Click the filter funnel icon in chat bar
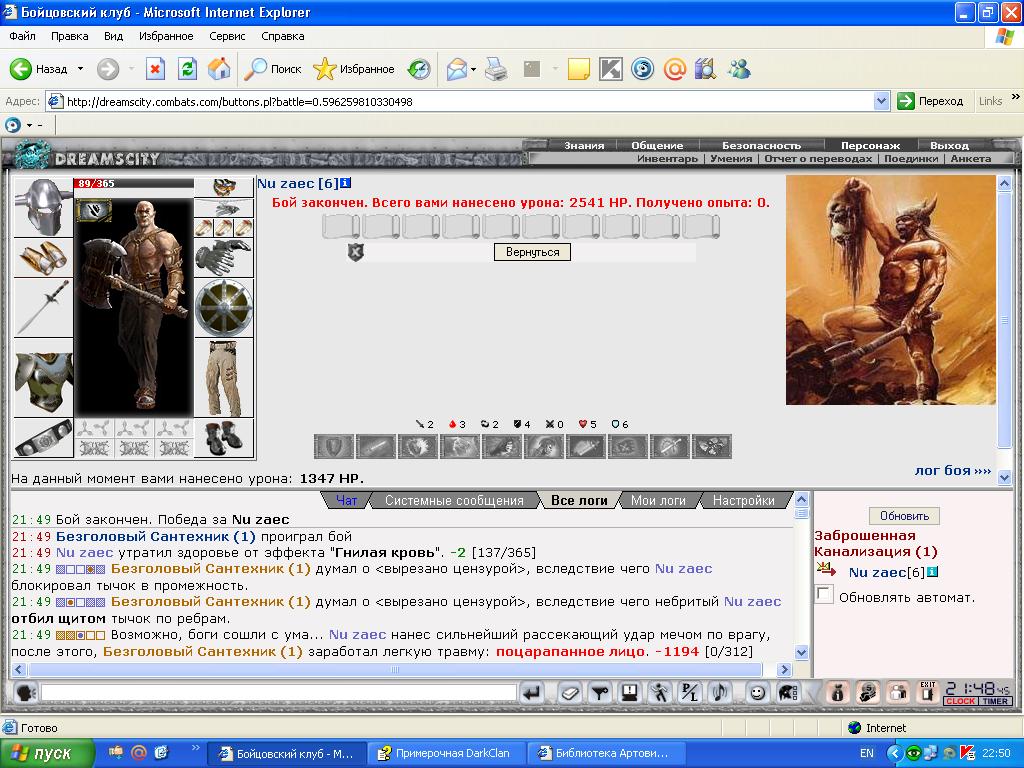 599,692
